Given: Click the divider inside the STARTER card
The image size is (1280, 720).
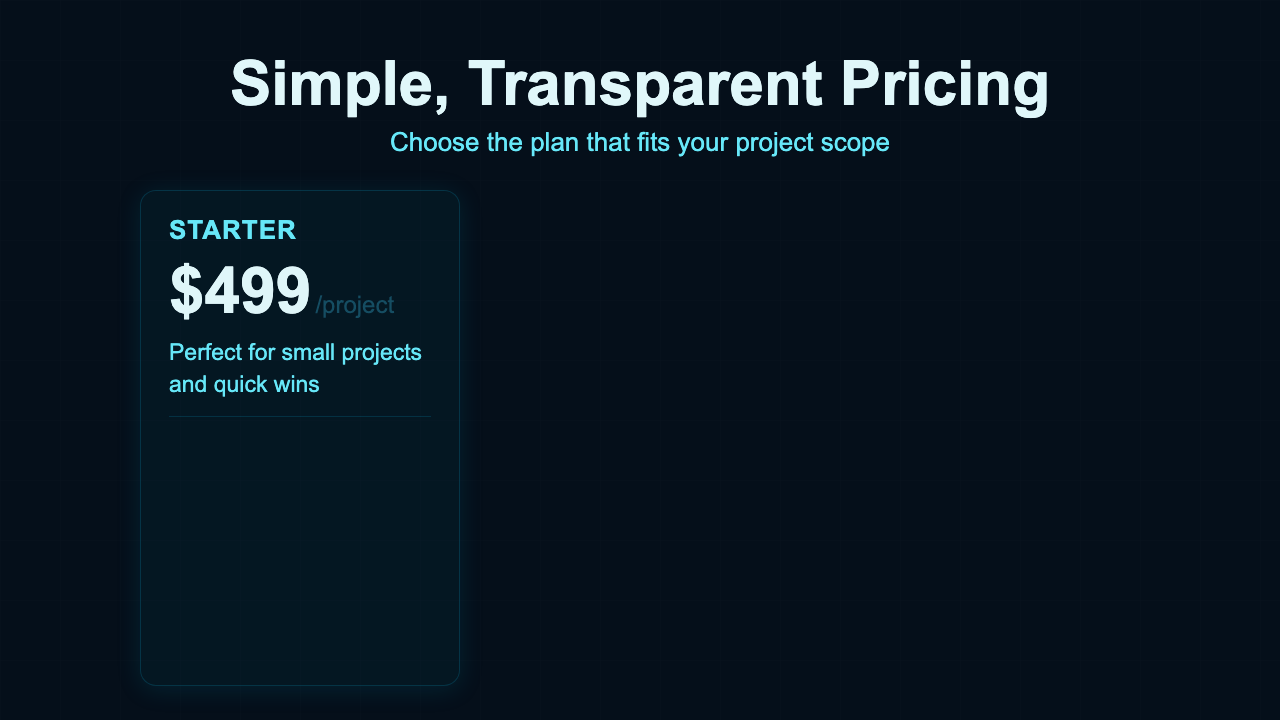Looking at the screenshot, I should pyautogui.click(x=300, y=415).
